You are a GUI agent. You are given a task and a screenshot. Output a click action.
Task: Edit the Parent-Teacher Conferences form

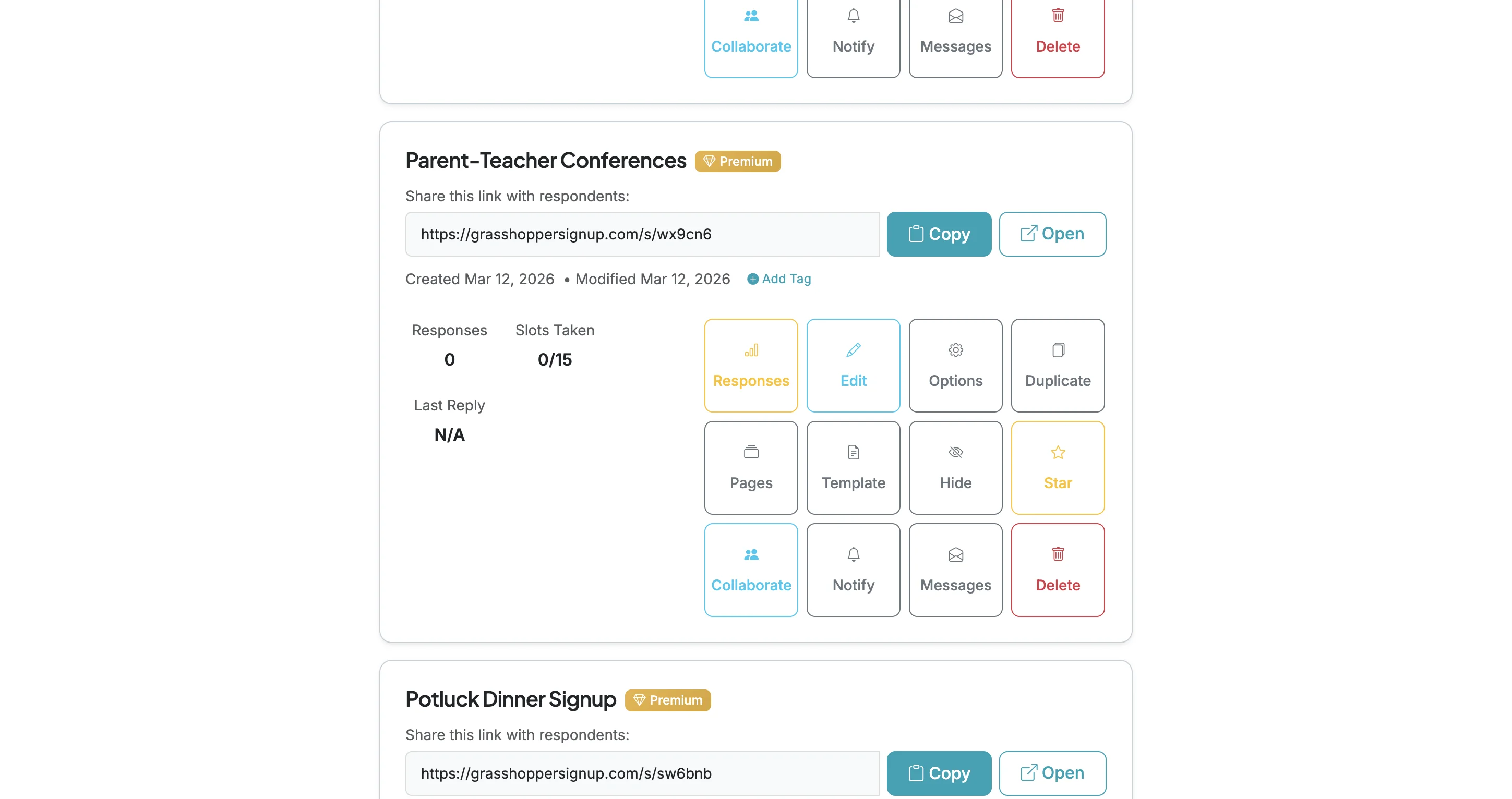[853, 365]
